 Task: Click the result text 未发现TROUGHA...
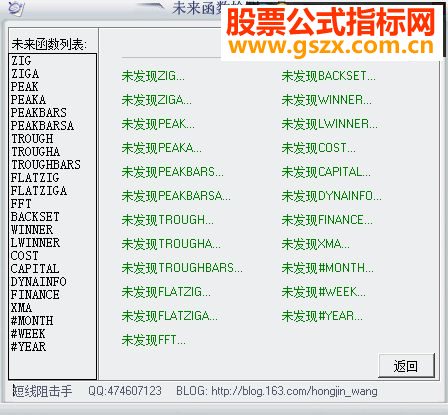click(x=171, y=244)
